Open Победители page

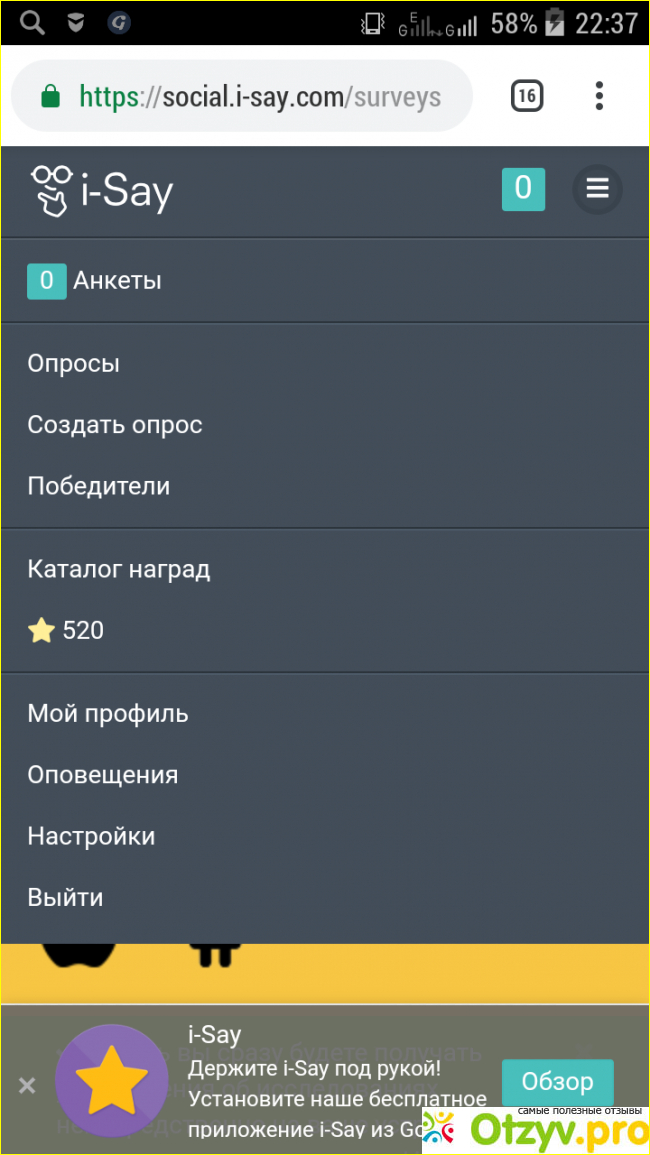click(x=99, y=486)
